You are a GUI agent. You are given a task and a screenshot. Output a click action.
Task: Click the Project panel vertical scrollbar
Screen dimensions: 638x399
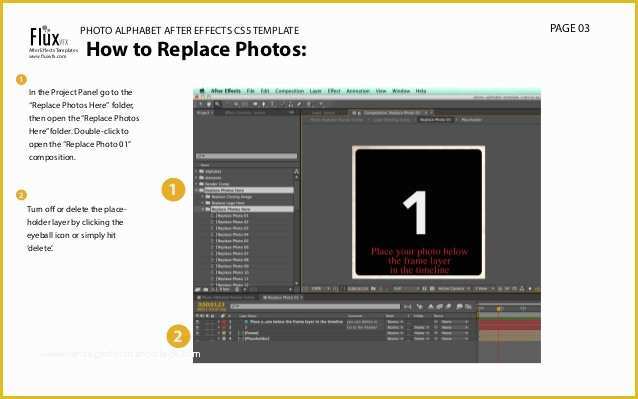[296, 228]
